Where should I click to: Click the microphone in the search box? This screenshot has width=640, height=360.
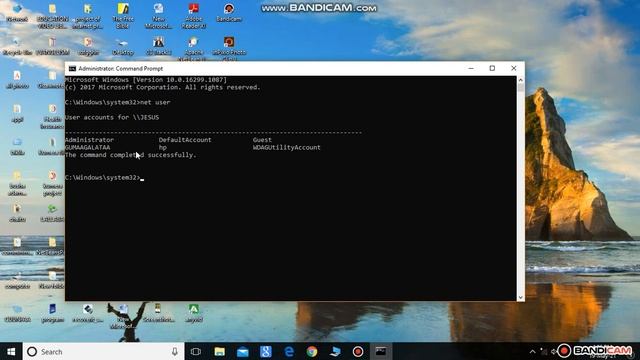click(175, 351)
